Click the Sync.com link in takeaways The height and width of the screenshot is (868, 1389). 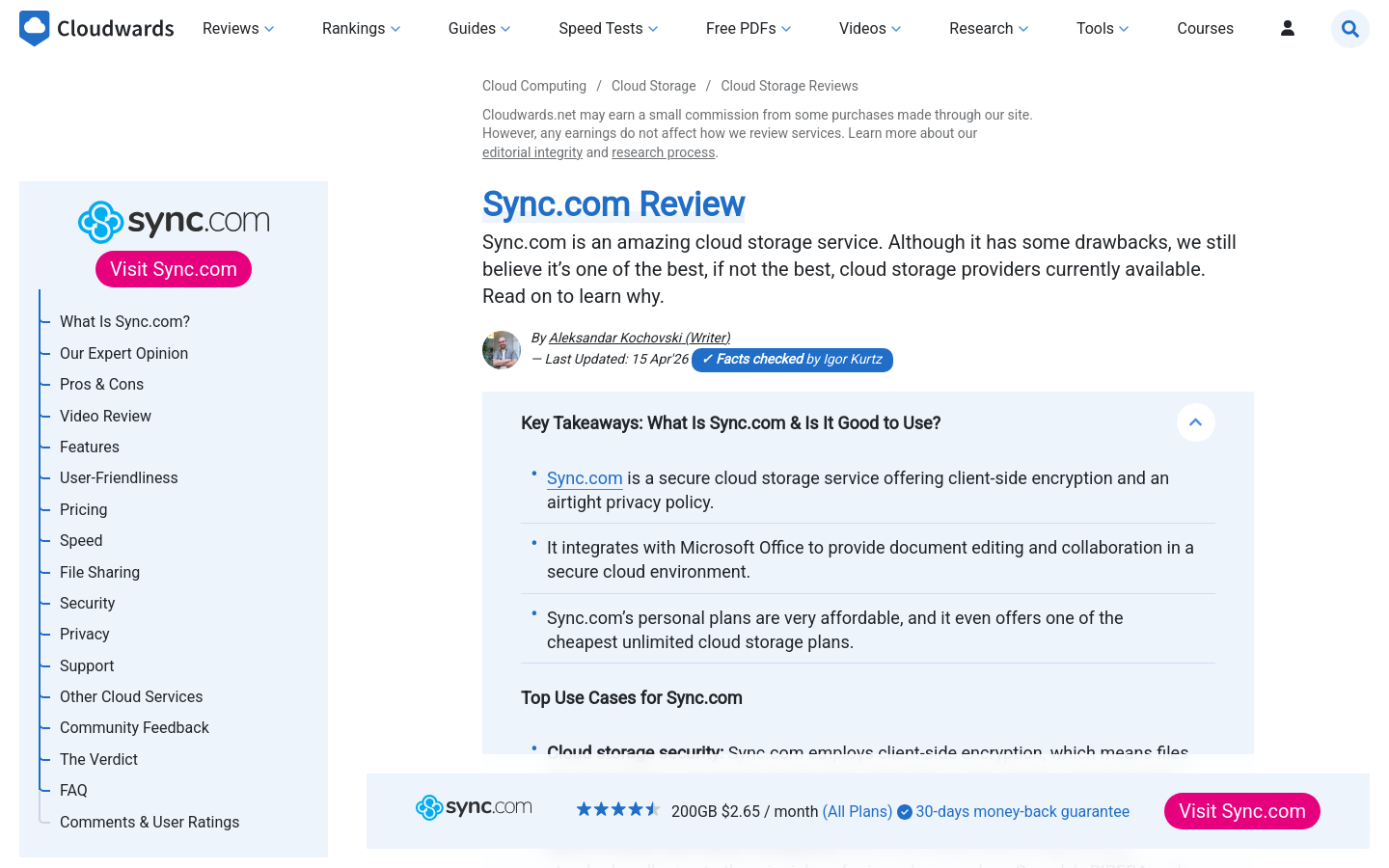pos(585,478)
